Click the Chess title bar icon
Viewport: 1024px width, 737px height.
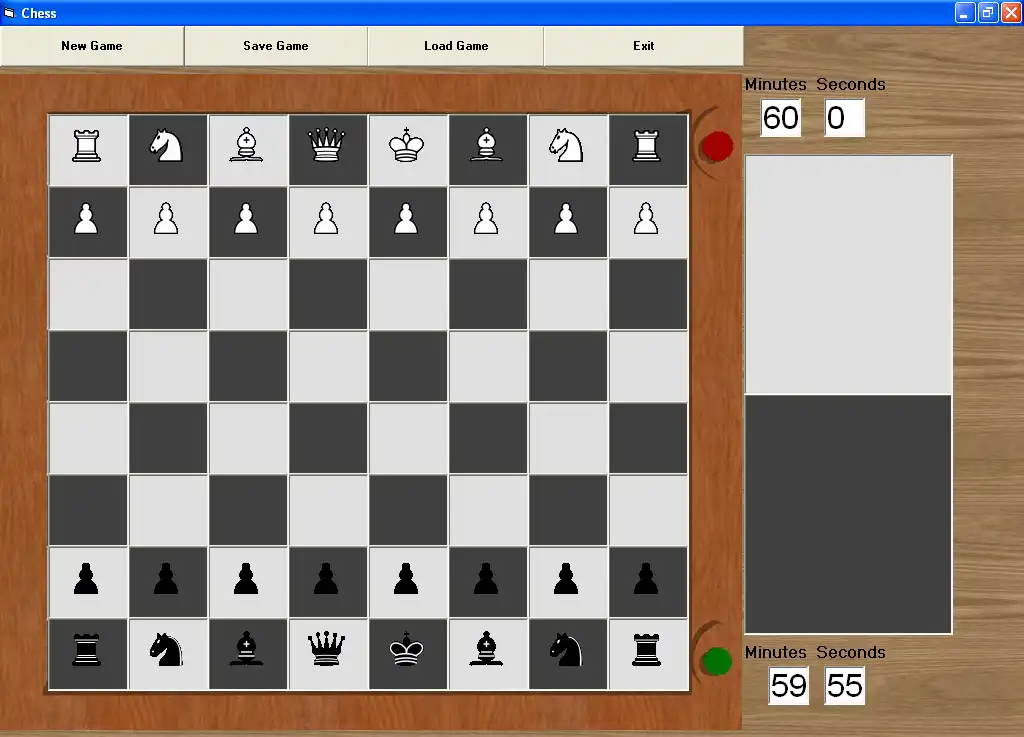coord(9,12)
